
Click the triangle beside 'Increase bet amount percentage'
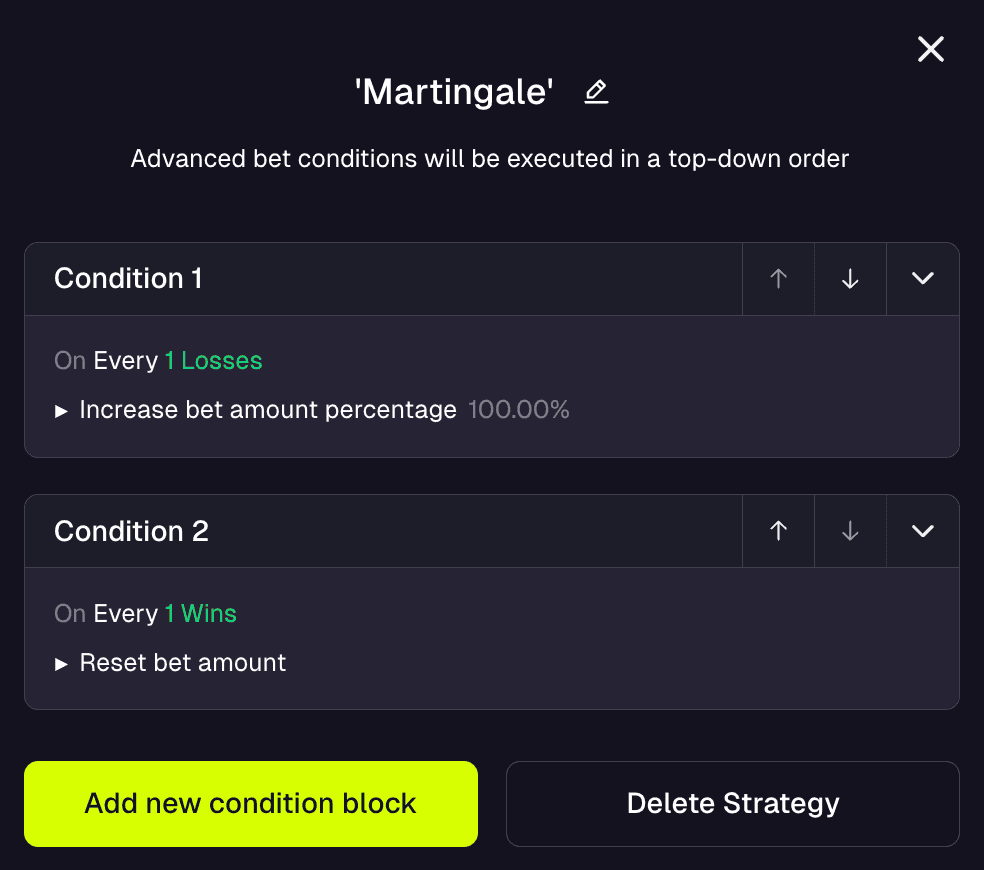[x=62, y=410]
